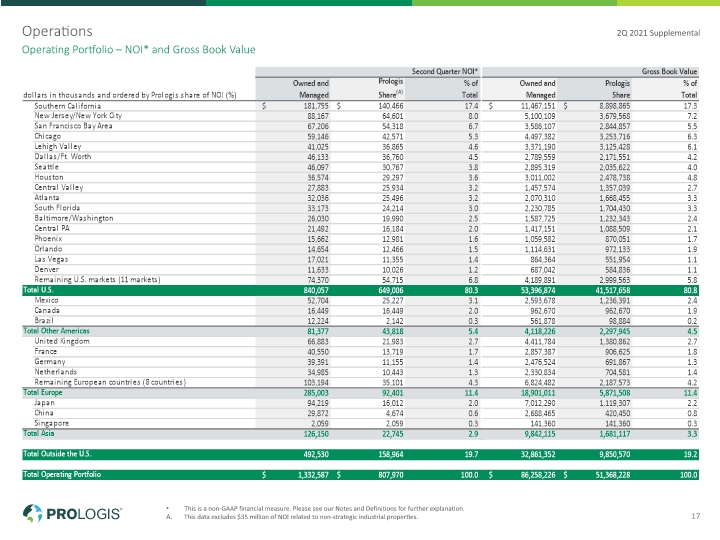Click the 'Brazil' row label
The image size is (720, 540).
click(44, 321)
